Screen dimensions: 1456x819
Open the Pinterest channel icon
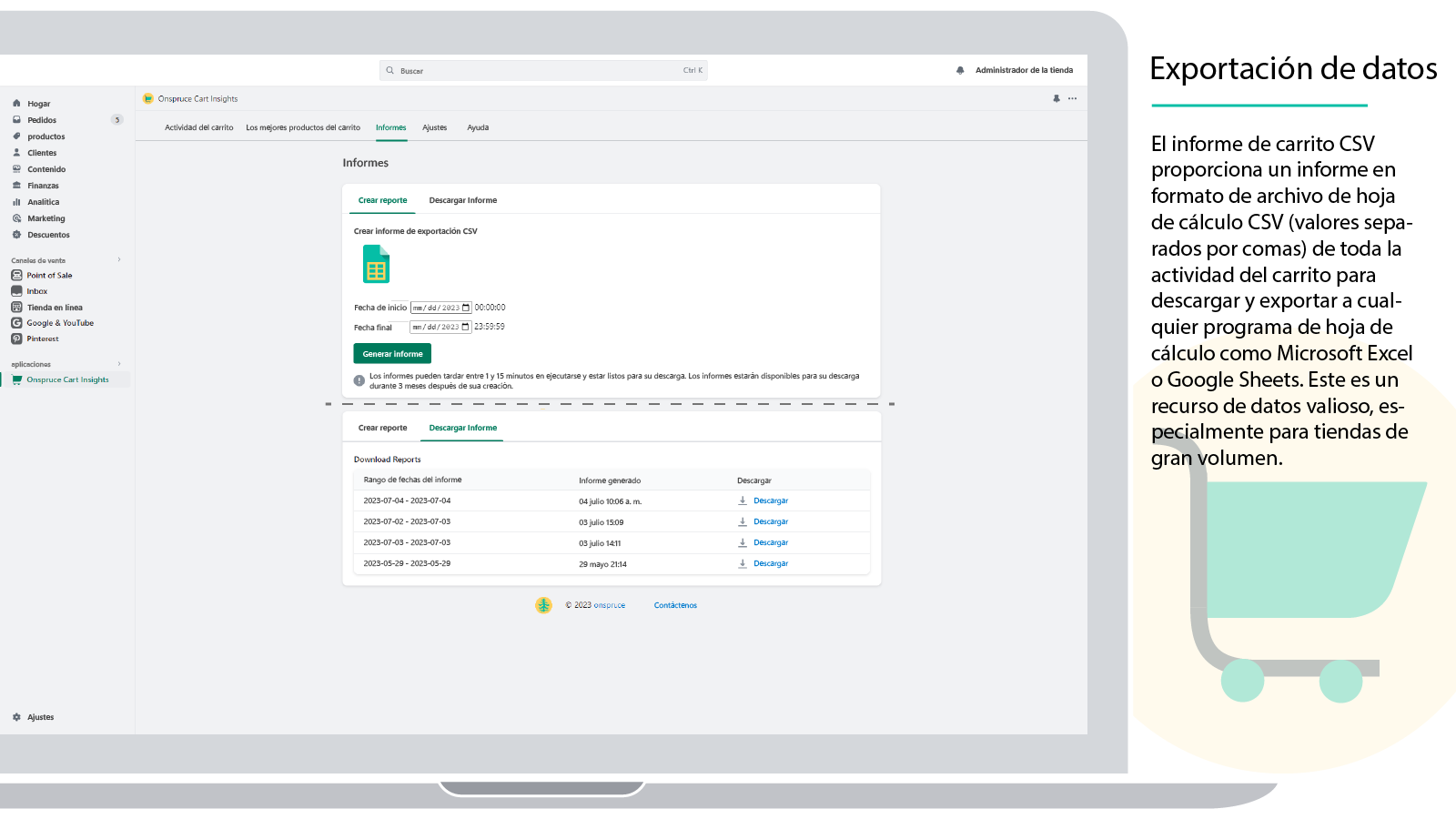(x=16, y=339)
